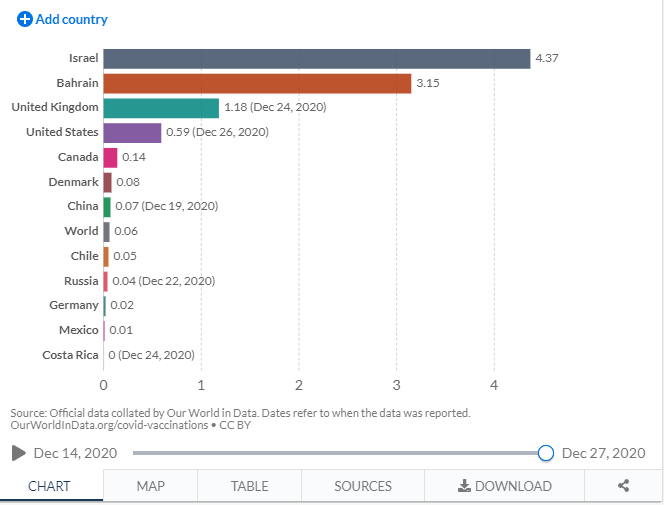
Task: Click the timeline slider handle
Action: [546, 453]
